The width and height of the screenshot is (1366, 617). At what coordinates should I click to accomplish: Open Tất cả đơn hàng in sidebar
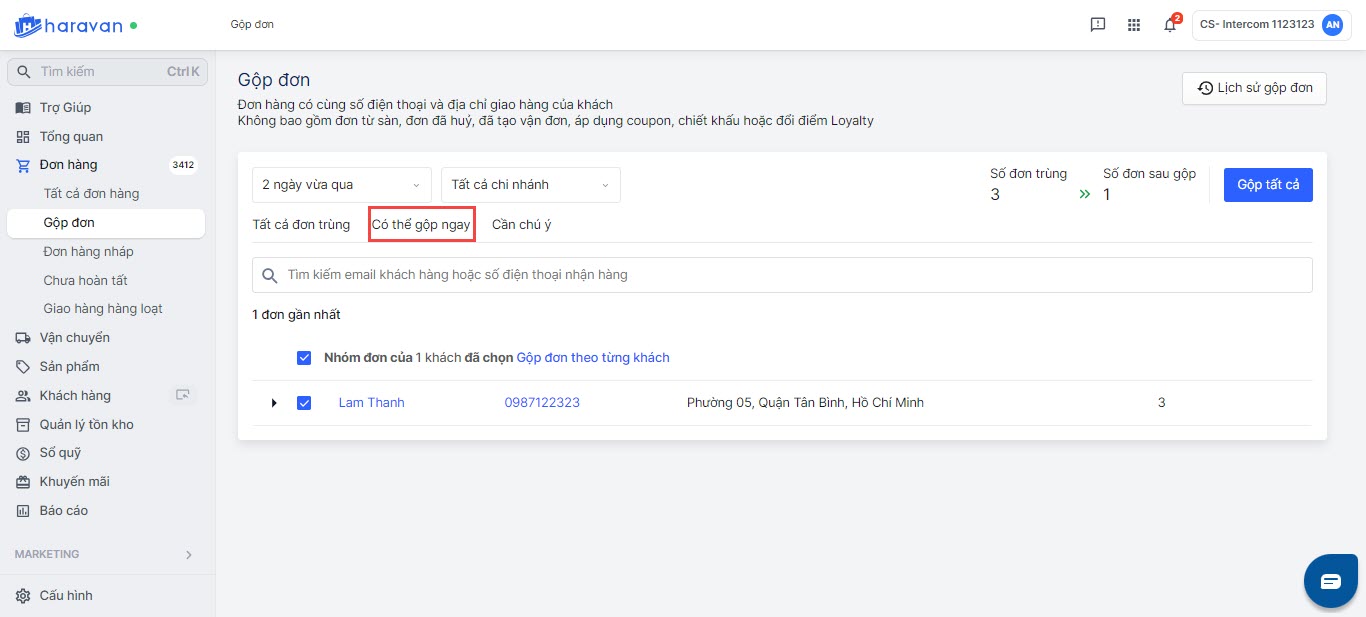(x=91, y=194)
